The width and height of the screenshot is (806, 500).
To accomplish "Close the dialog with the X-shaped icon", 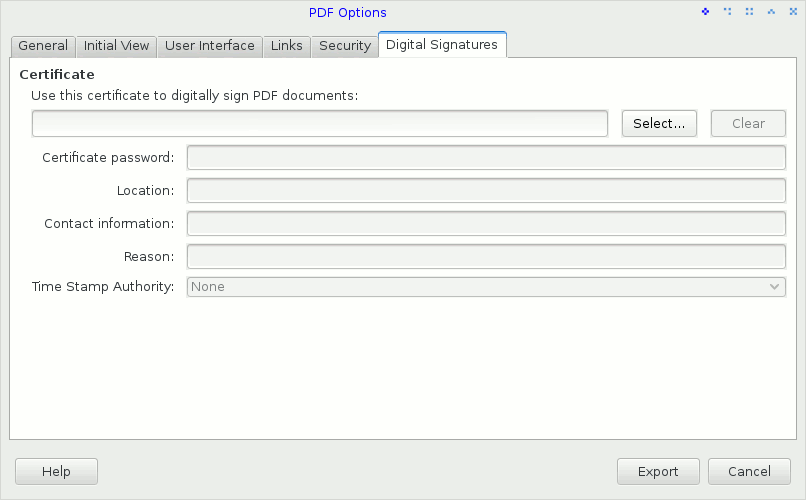I will click(791, 12).
